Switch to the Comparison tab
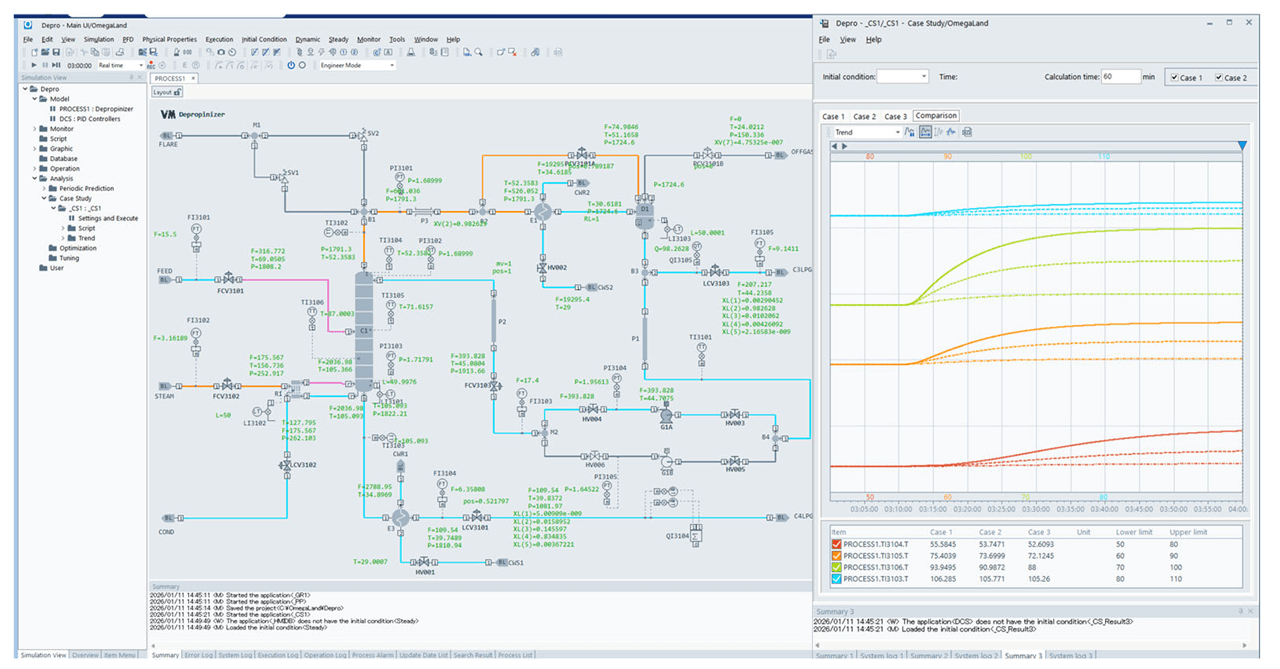Viewport: 1280px width, 669px height. click(936, 116)
